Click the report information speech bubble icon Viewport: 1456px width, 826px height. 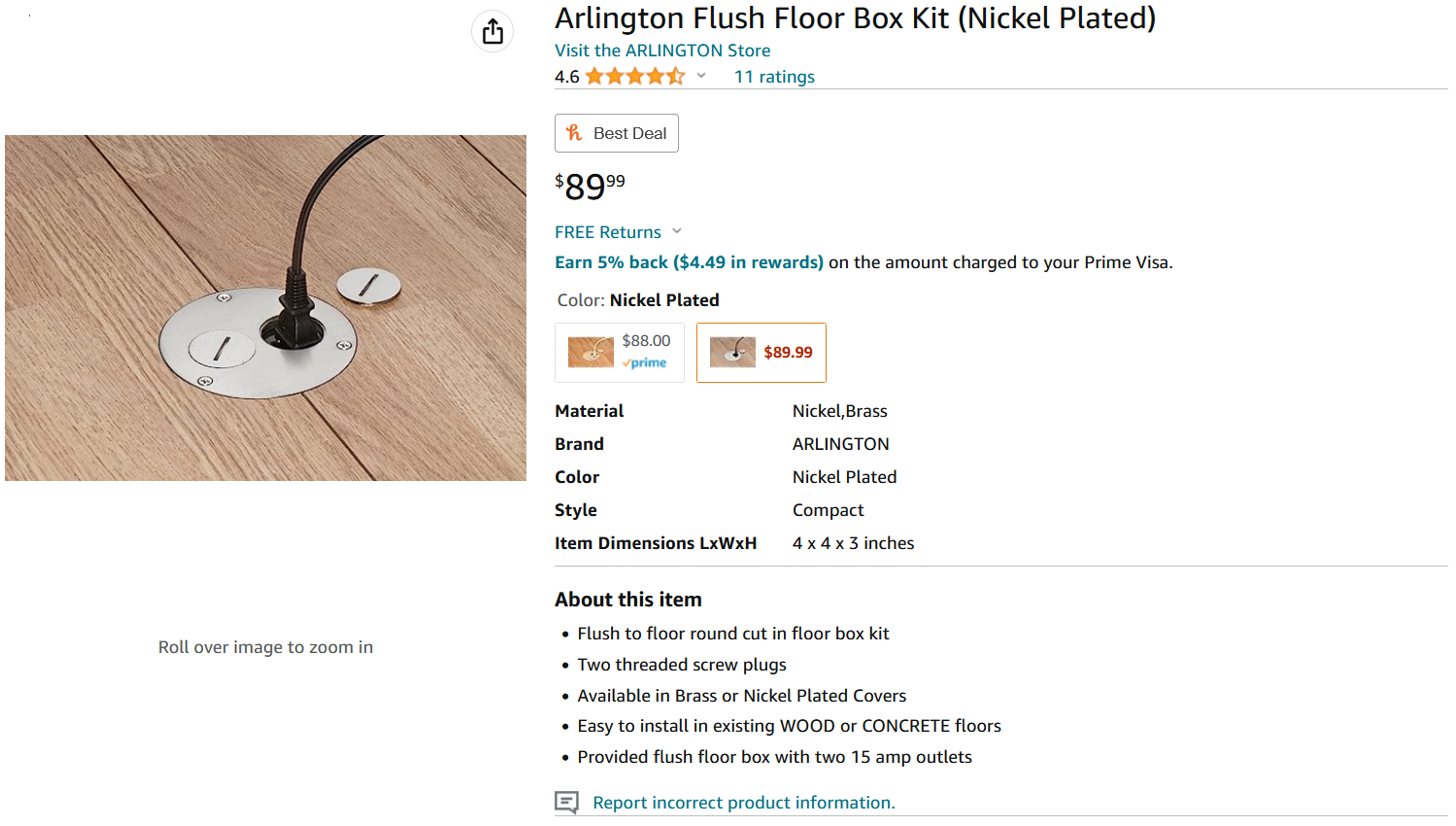click(566, 803)
